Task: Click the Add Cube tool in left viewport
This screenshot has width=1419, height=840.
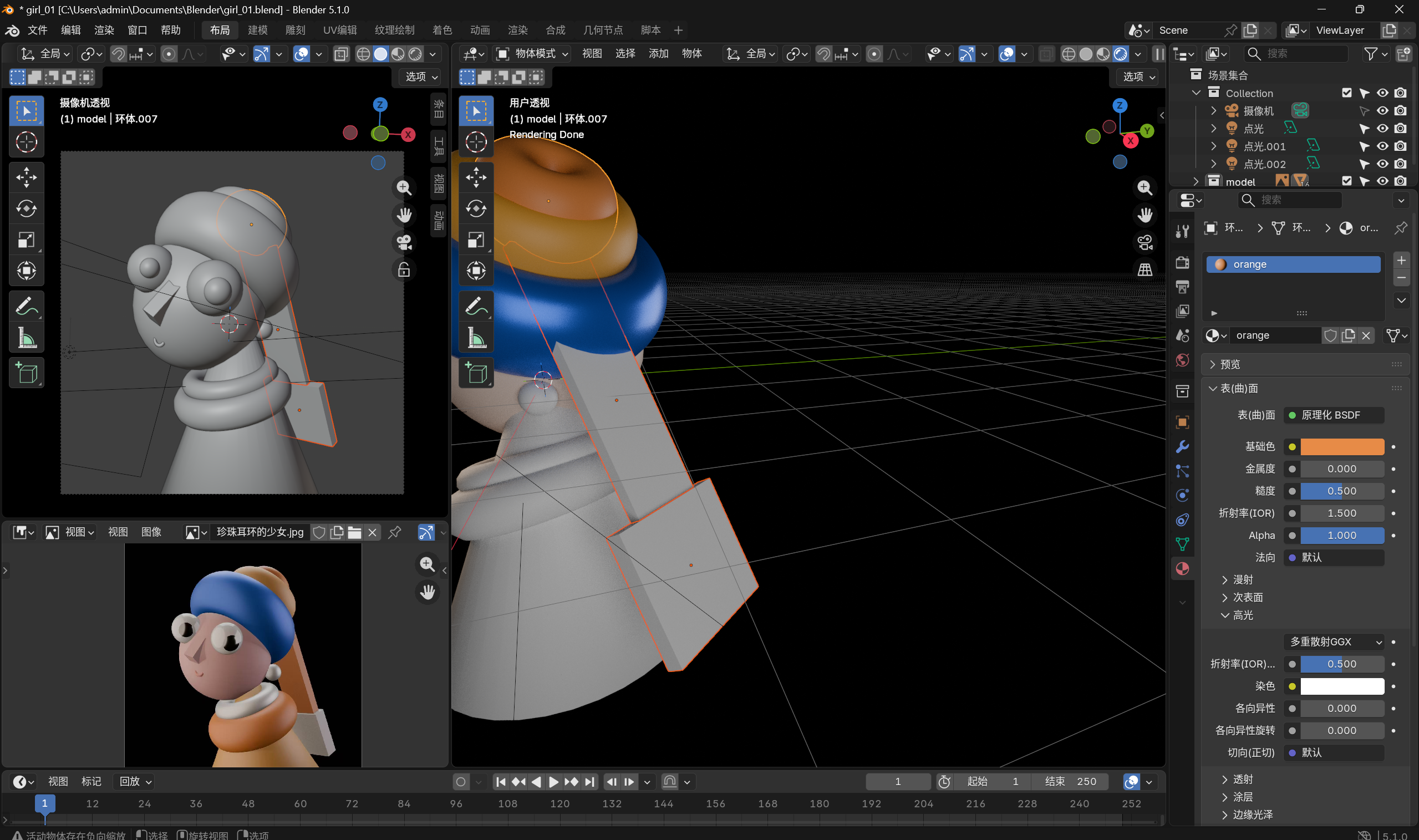Action: [x=26, y=373]
